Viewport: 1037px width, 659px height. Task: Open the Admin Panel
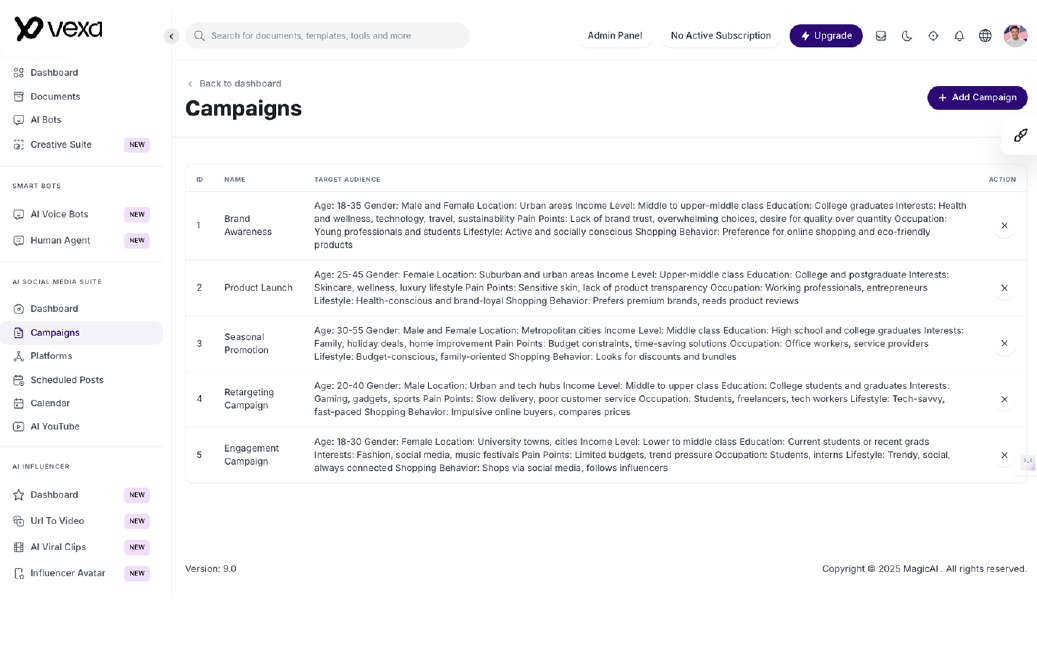pos(614,36)
